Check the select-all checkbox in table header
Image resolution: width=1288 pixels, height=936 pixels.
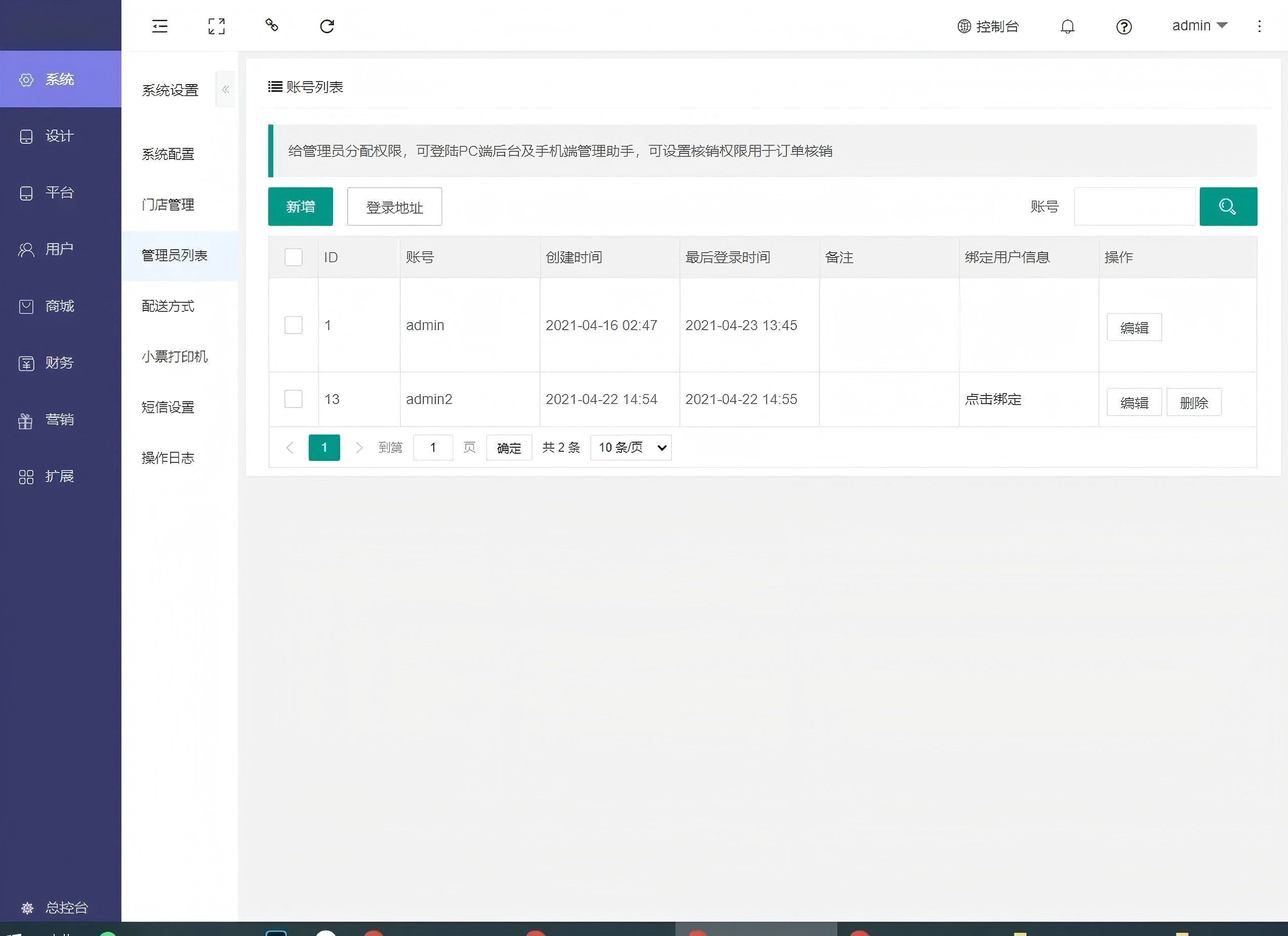click(293, 257)
